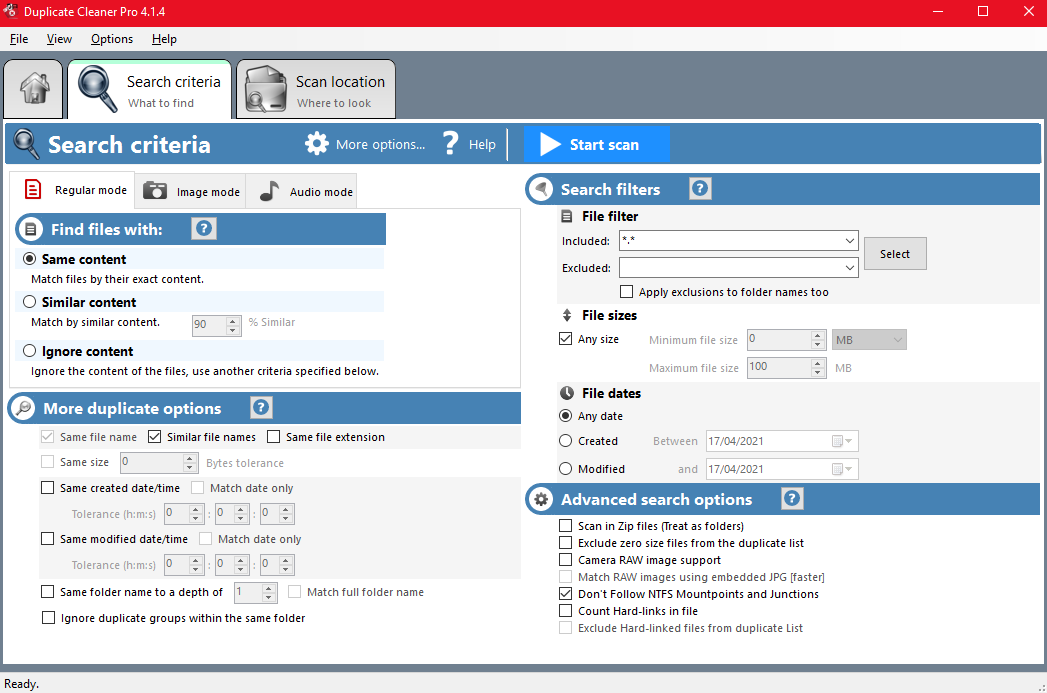Click the Search criteria header magnifier icon

click(x=27, y=144)
